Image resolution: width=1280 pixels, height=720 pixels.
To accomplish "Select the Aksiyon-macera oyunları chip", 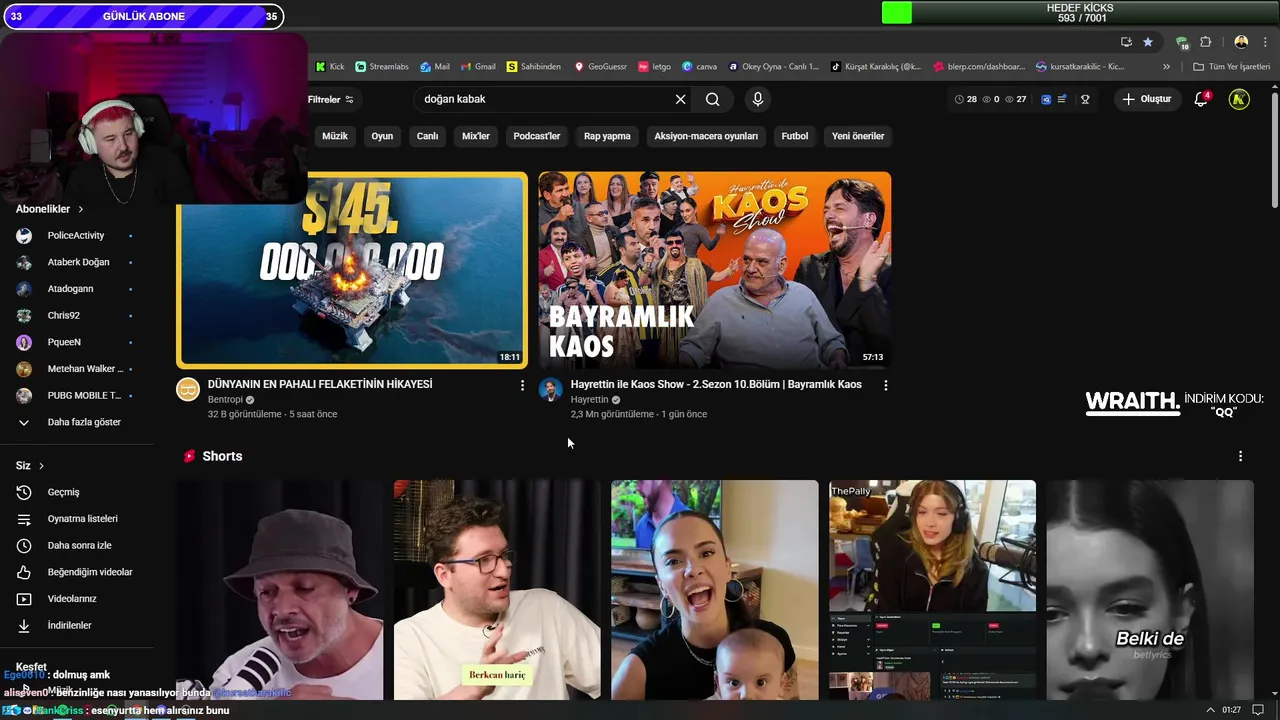I will (x=706, y=136).
